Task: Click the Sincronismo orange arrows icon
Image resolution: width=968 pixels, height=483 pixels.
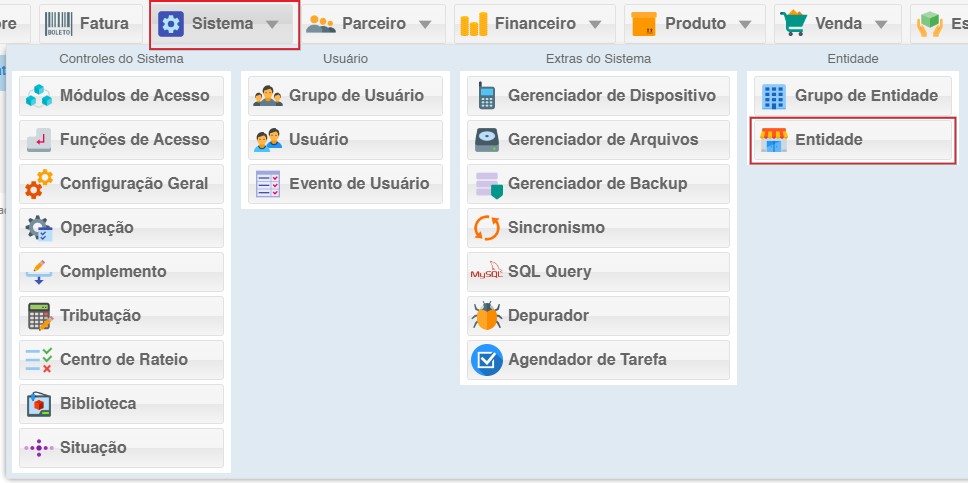Action: click(x=487, y=228)
